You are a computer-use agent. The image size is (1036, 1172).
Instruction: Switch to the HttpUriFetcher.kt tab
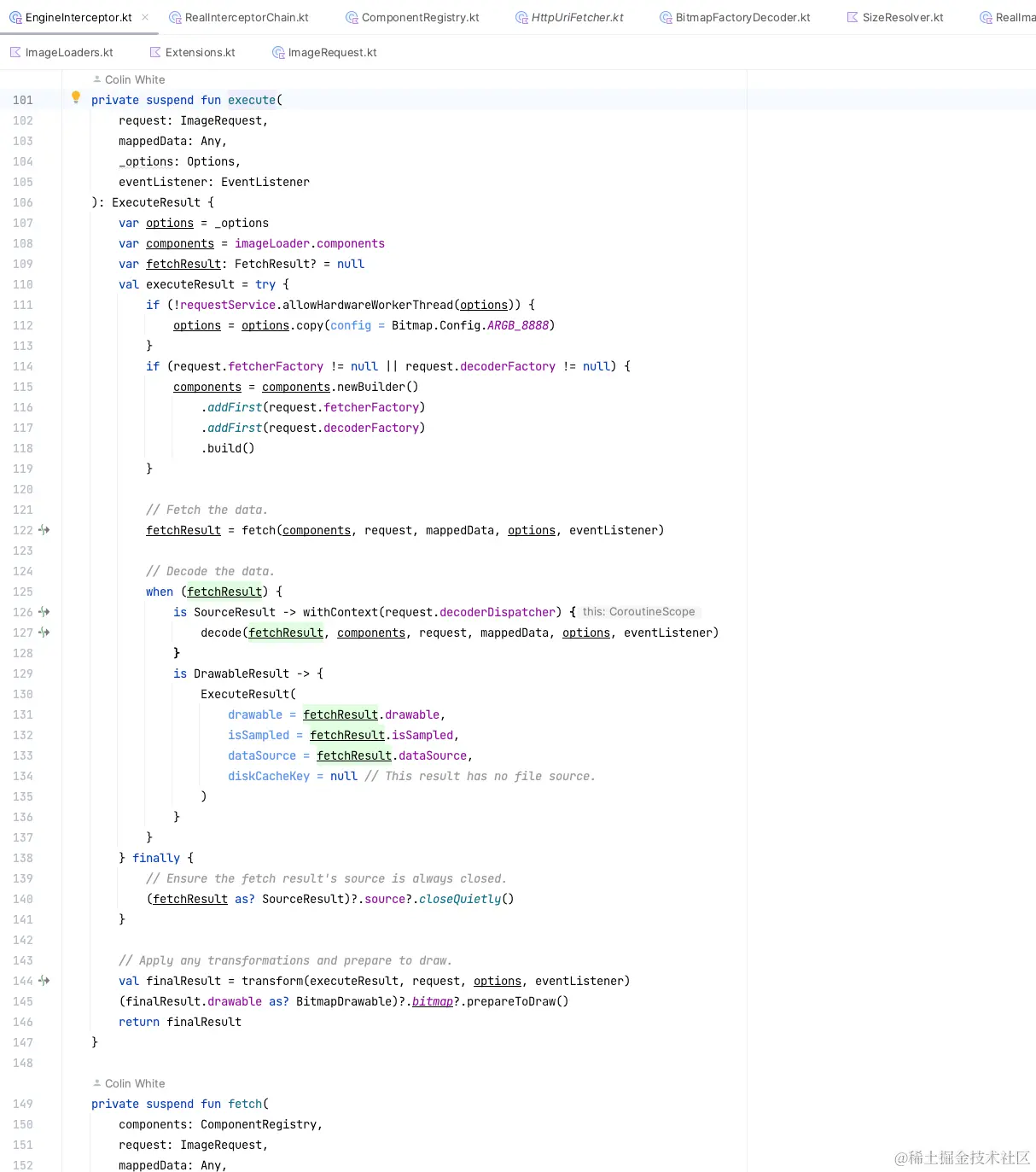pyautogui.click(x=569, y=17)
